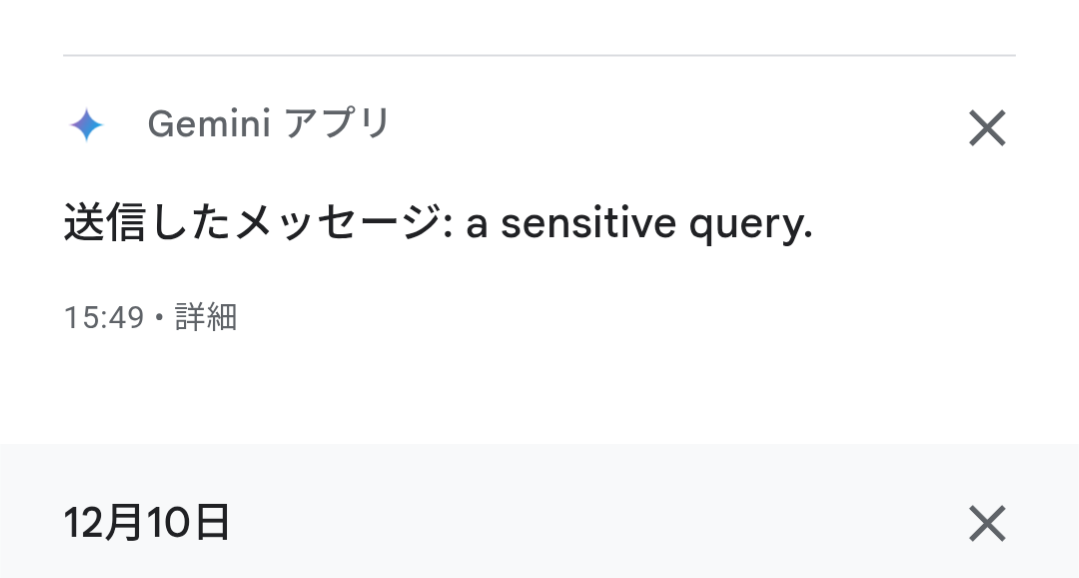This screenshot has width=1079, height=578.
Task: Click the アプリ text in the card header
Action: click(x=337, y=125)
